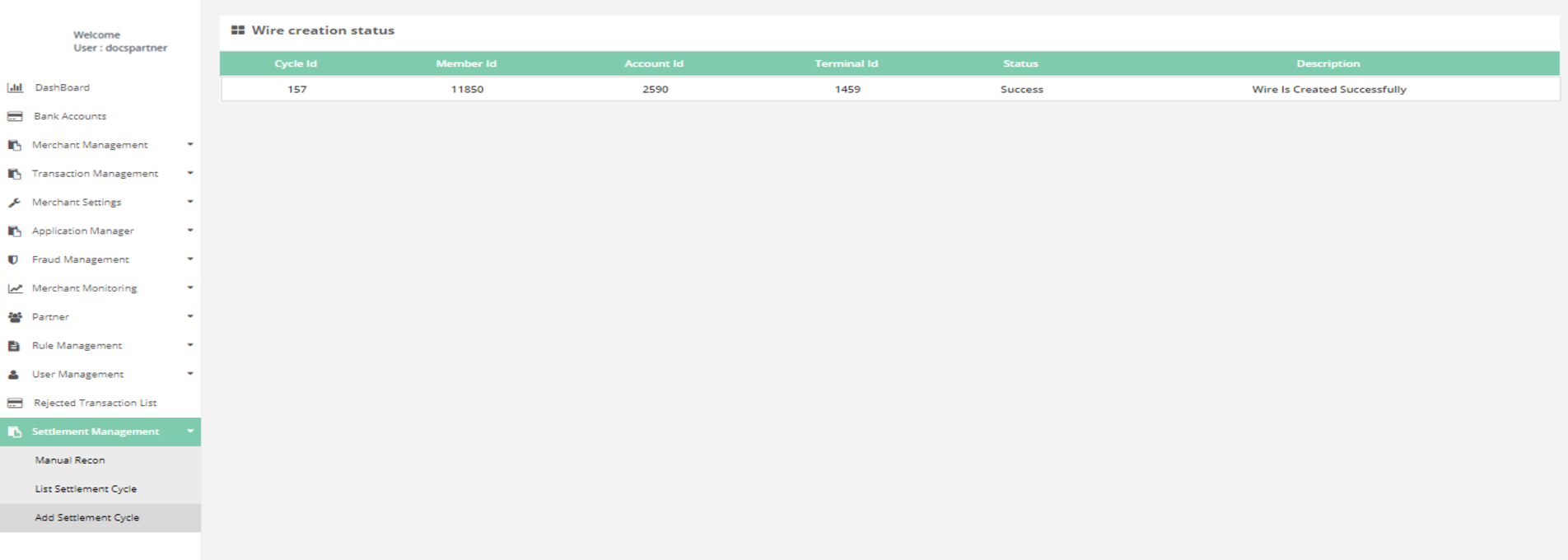Expand the Application Manager dropdown arrow
The height and width of the screenshot is (560, 1568).
[x=190, y=231]
